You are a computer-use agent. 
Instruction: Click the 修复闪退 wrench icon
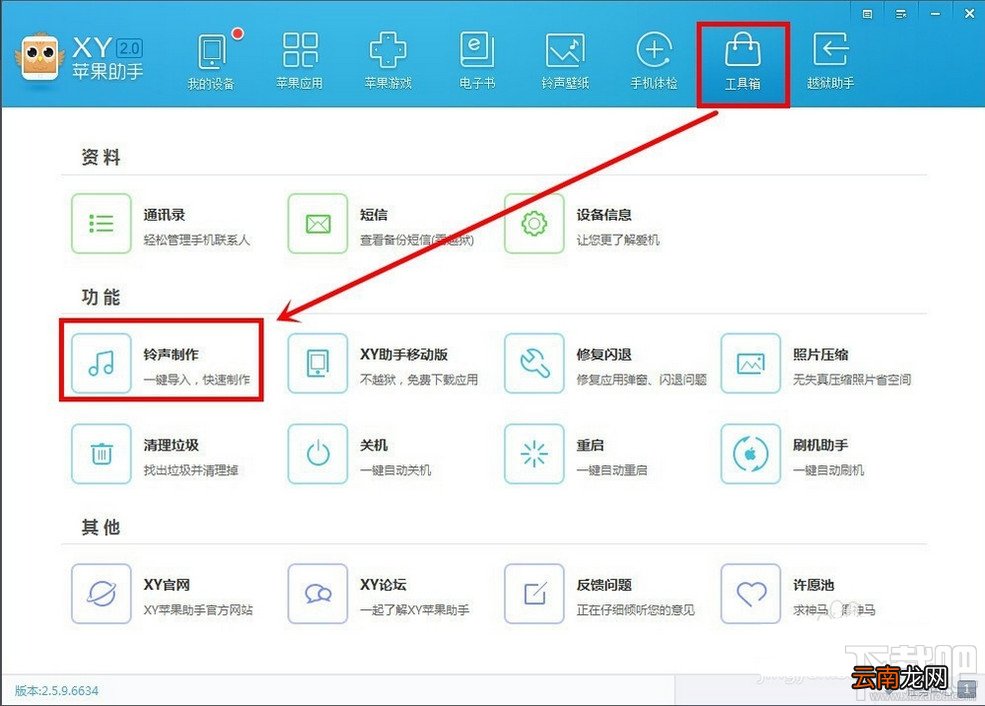coord(534,363)
